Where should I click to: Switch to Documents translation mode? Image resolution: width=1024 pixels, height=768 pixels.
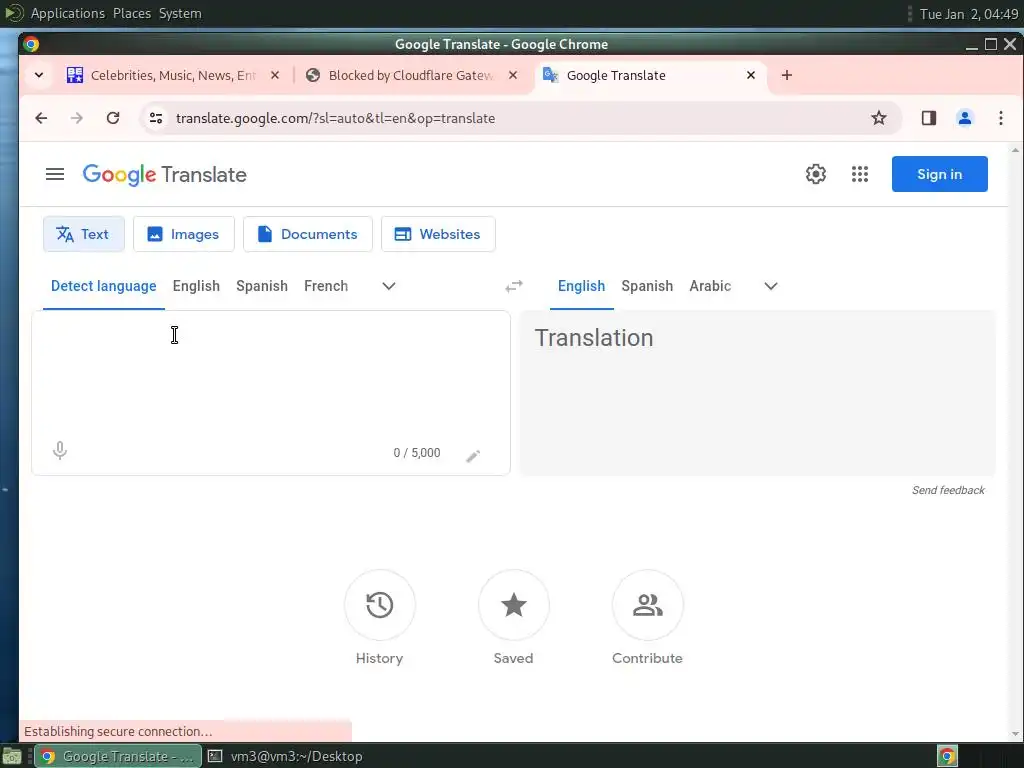[x=308, y=234]
